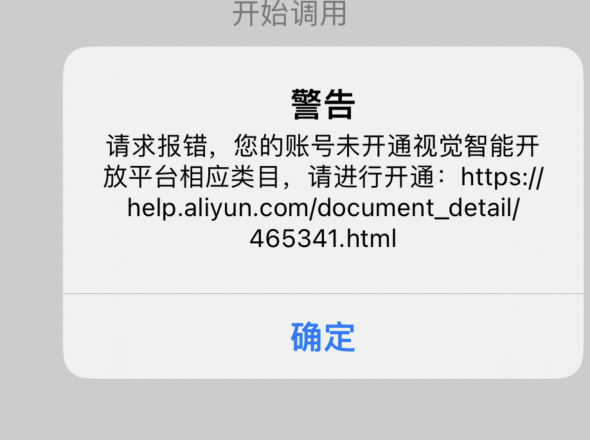Click the 放平台相应类目 phrase in the message

191,177
